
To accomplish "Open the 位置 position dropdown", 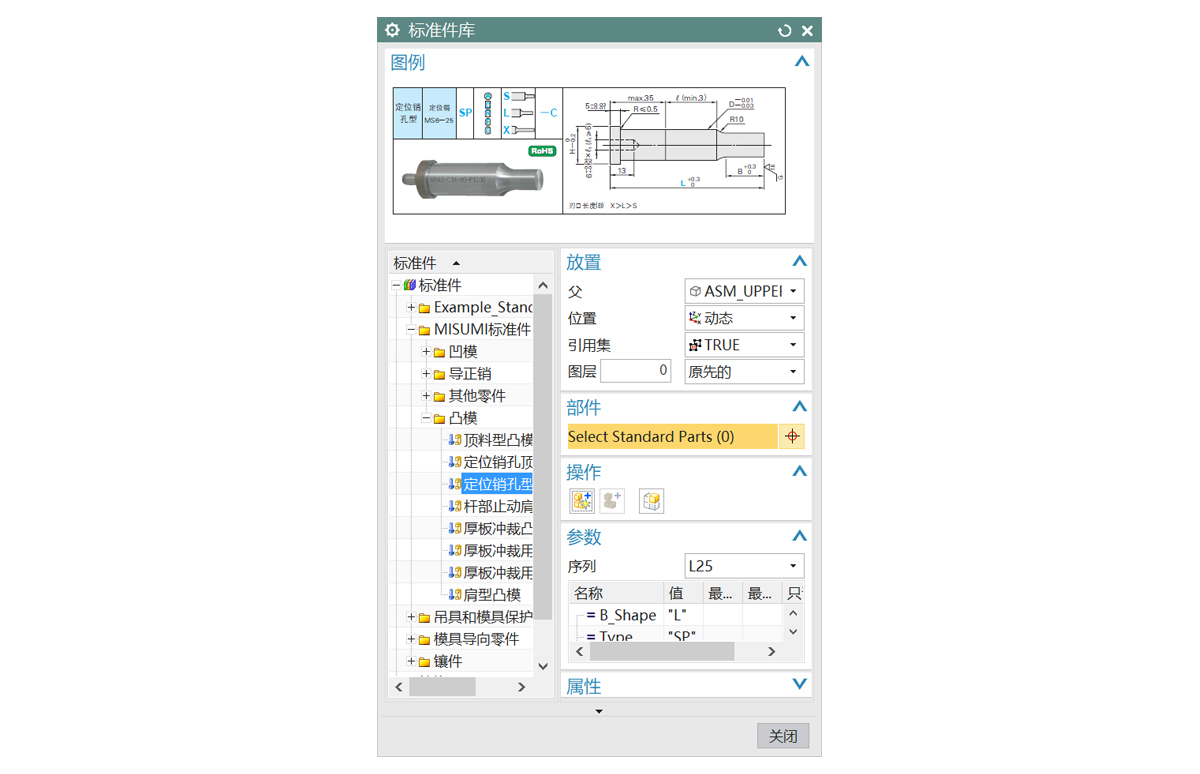I will (x=744, y=318).
